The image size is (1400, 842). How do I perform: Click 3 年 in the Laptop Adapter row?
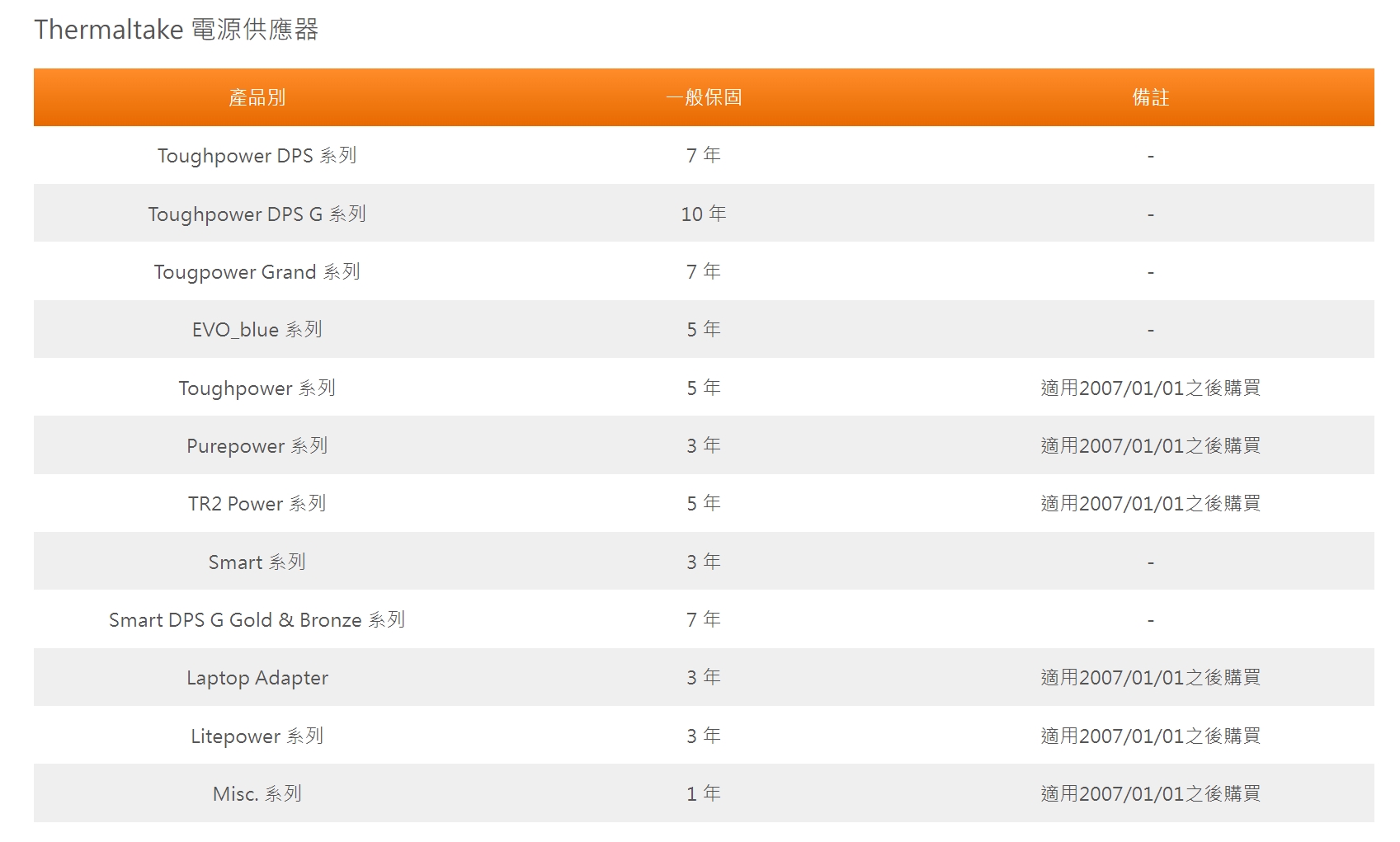coord(704,677)
